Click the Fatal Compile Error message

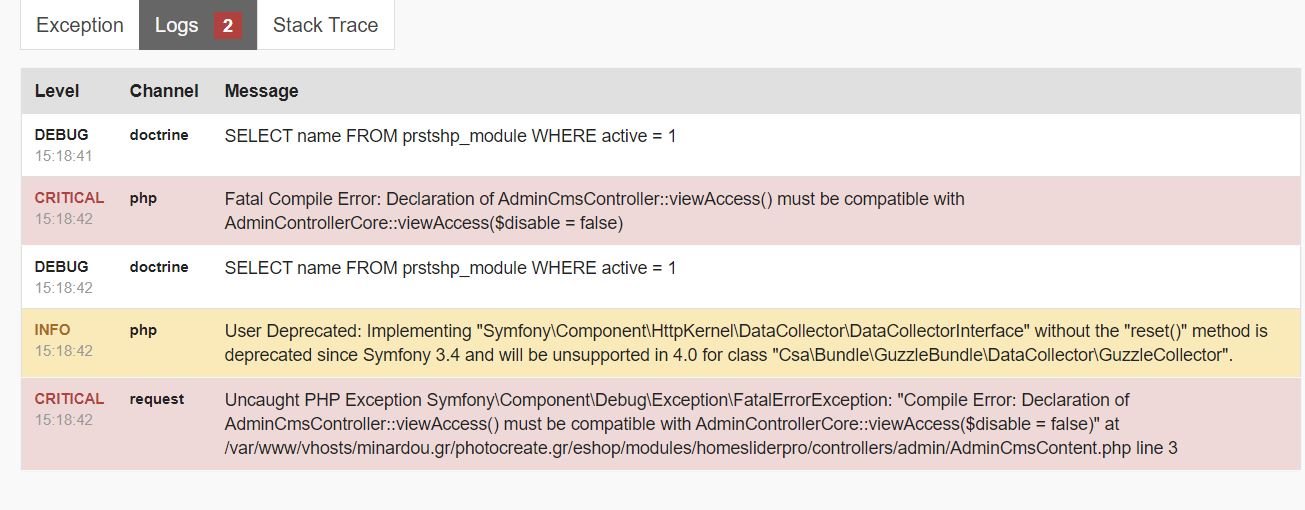click(x=594, y=210)
